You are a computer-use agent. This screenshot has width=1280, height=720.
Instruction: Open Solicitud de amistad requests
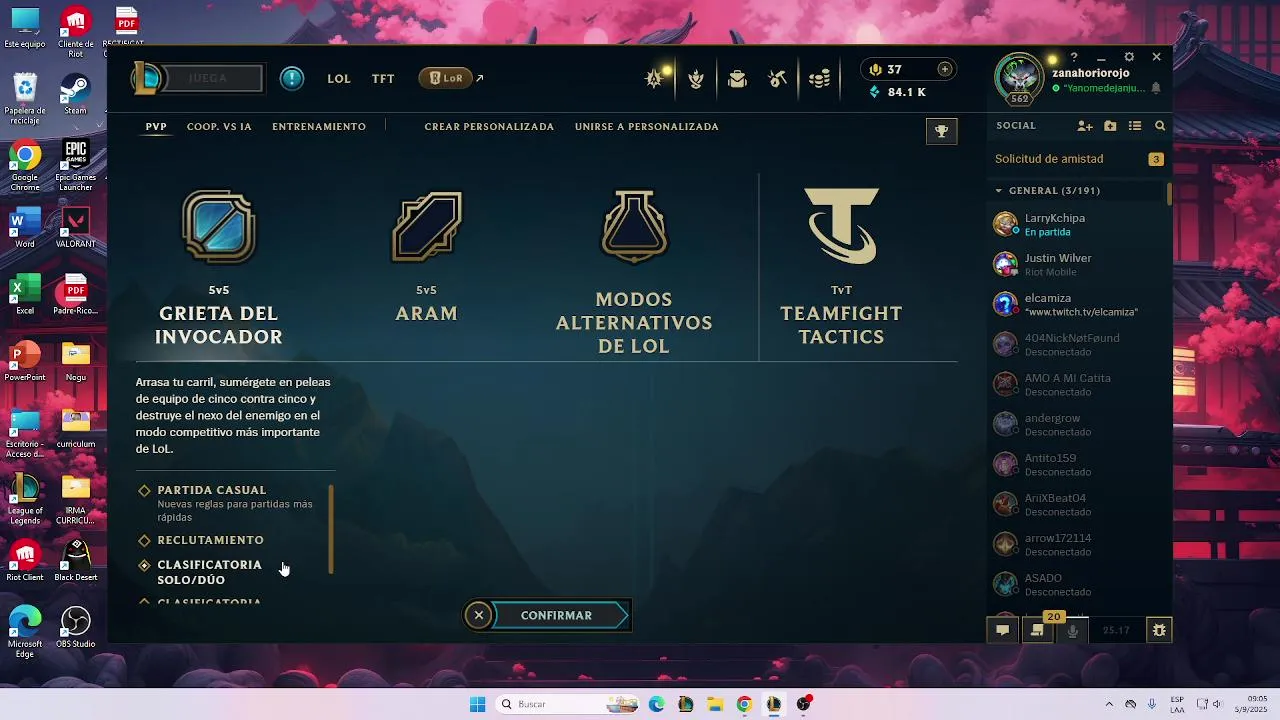tap(1078, 159)
